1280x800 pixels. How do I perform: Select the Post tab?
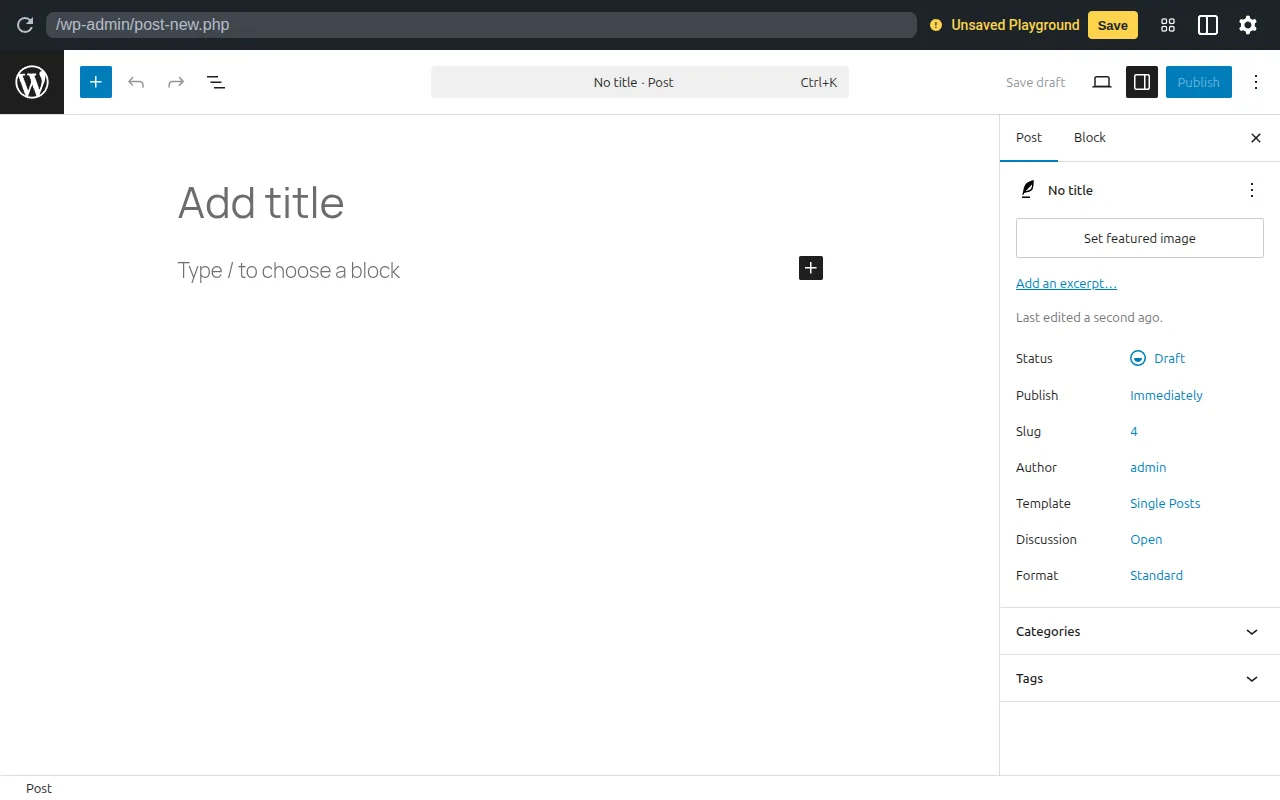[1029, 137]
